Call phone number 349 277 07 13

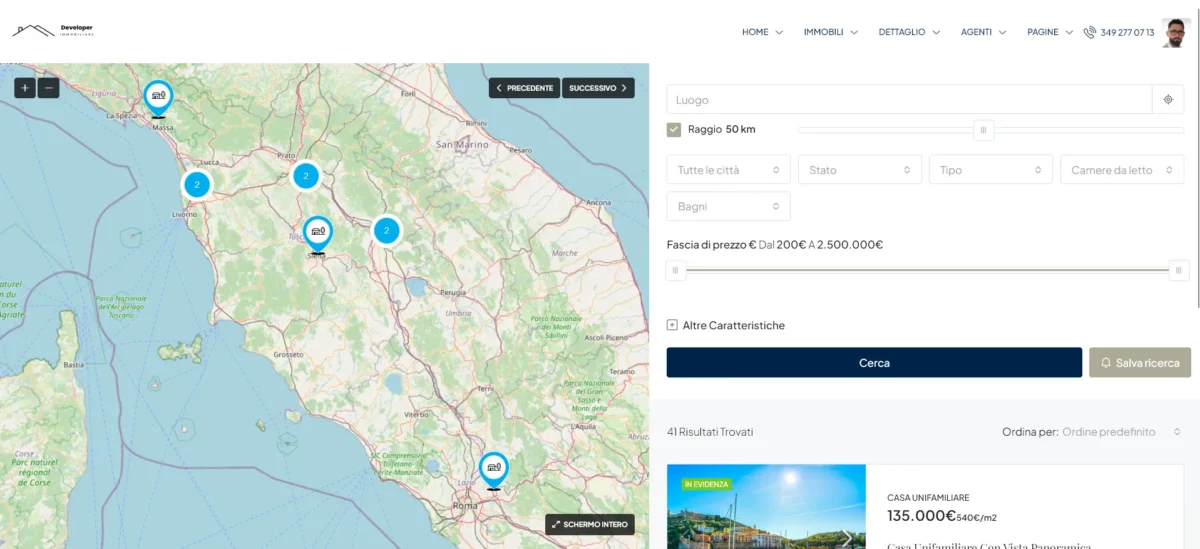pos(1127,32)
